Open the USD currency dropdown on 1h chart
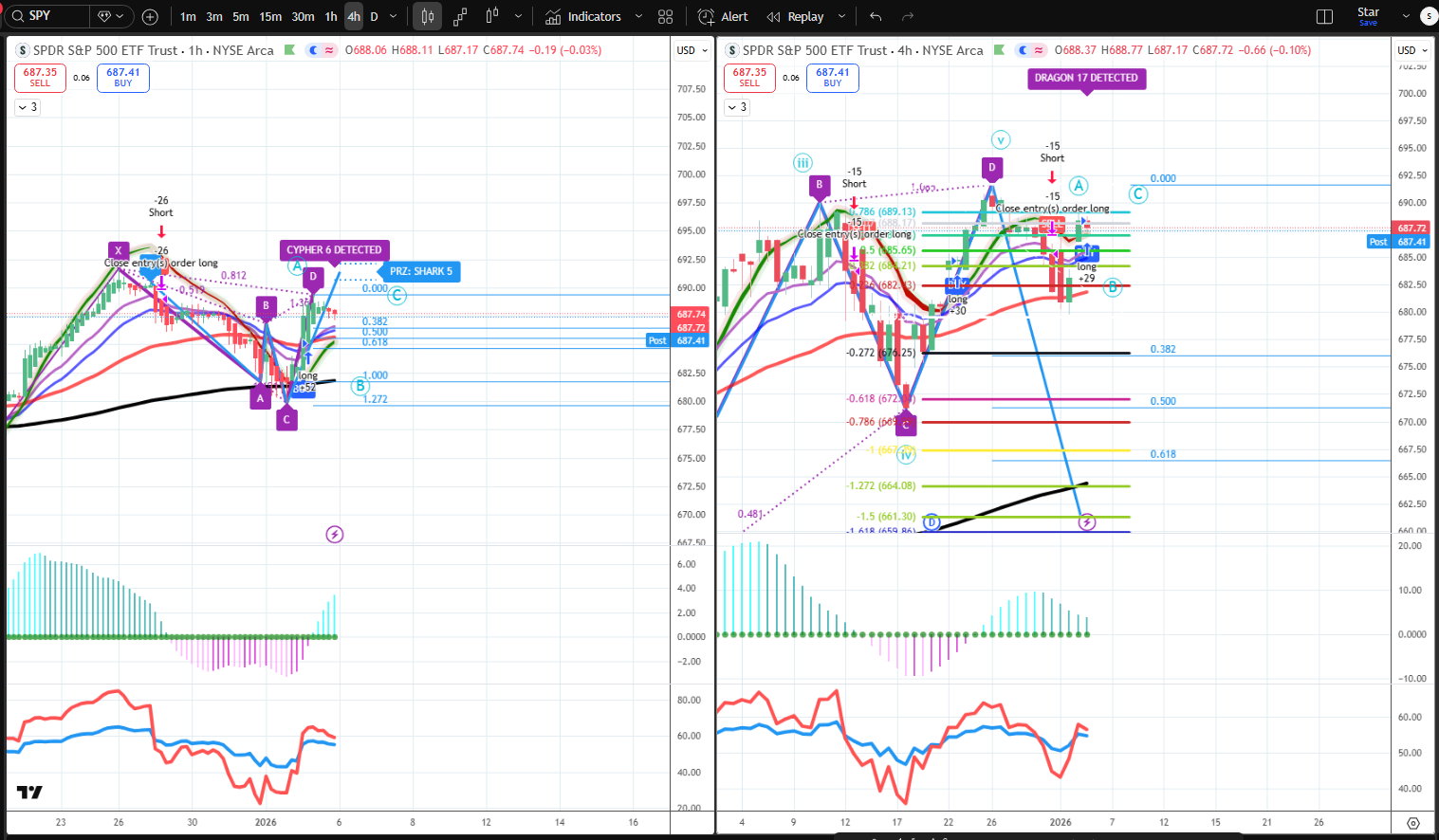Screen dimensions: 1439x840 [x=692, y=50]
